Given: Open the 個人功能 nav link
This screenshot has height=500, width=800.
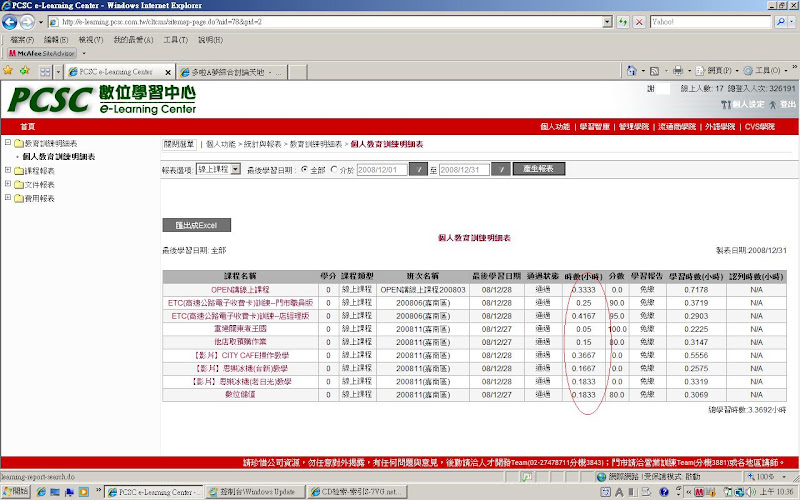Looking at the screenshot, I should [555, 127].
